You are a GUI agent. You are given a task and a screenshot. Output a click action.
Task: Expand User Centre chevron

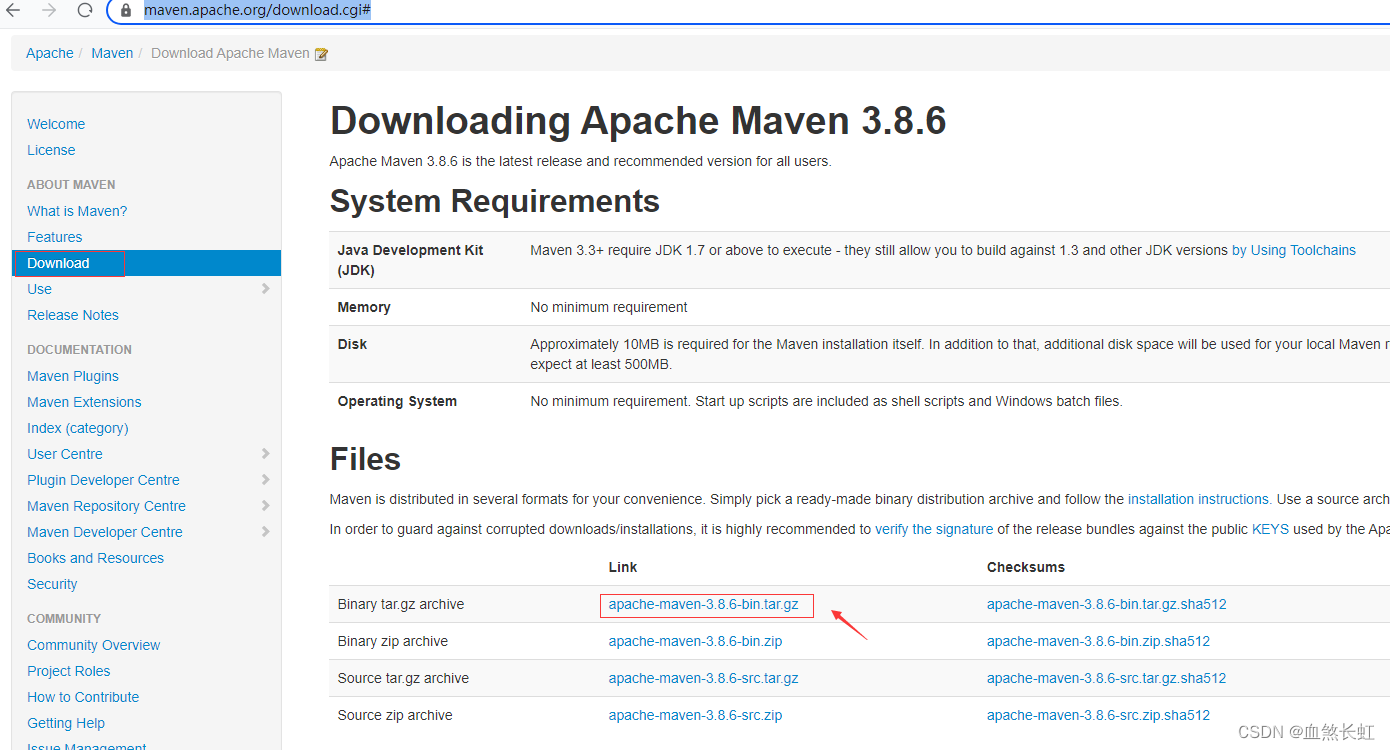click(265, 453)
